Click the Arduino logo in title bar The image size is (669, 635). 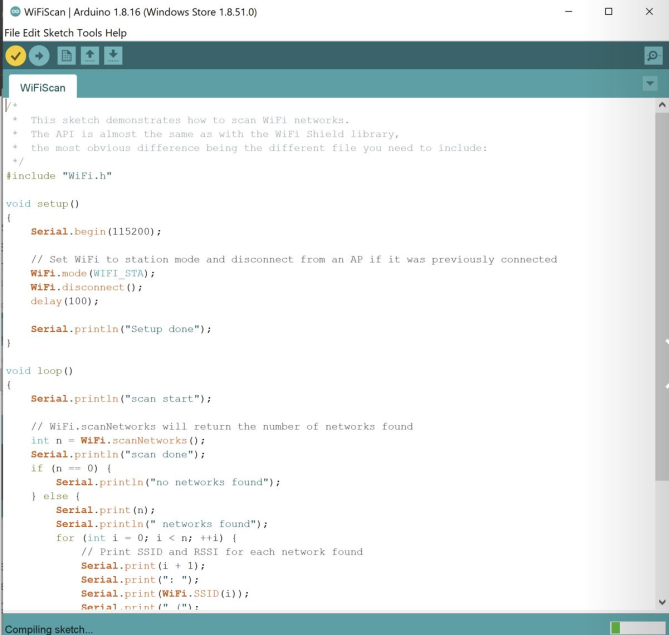13,12
